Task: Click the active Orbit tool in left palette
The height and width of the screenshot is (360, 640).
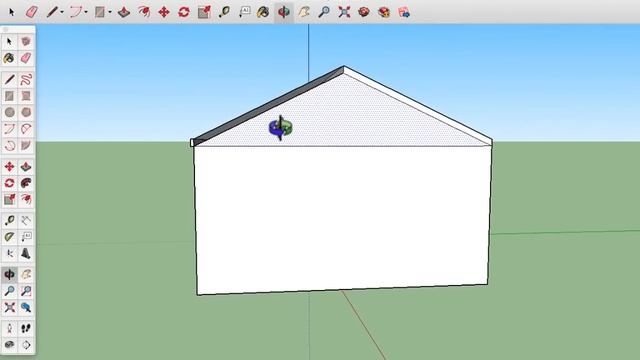Action: [x=10, y=274]
